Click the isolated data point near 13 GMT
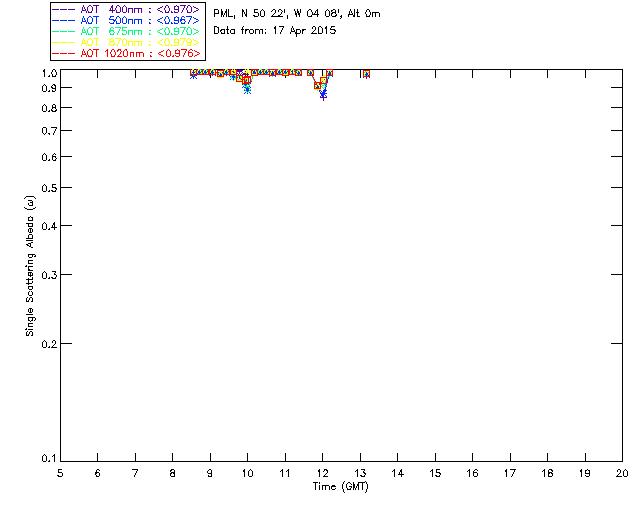This screenshot has height=512, width=640. (367, 74)
